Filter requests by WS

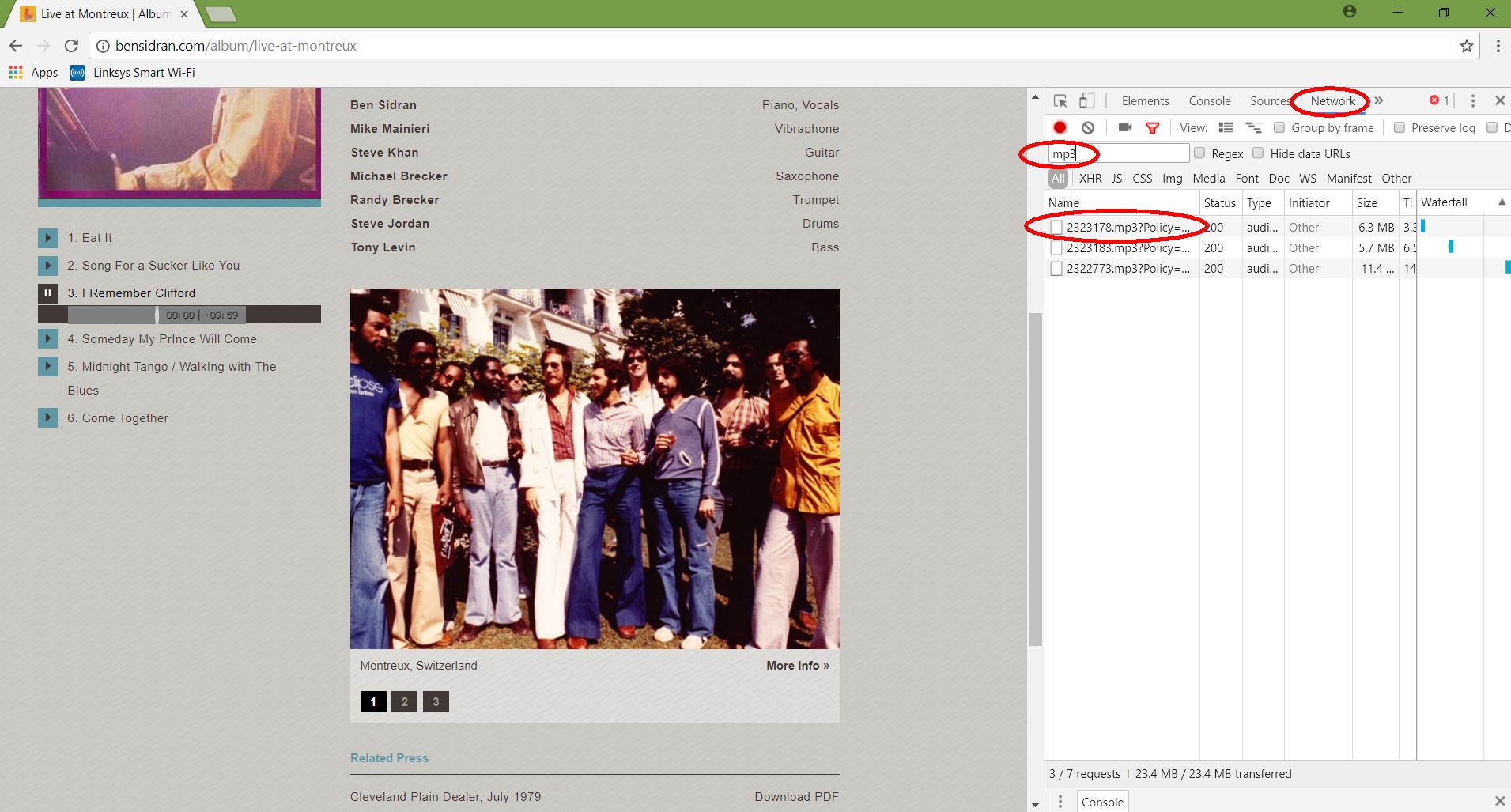[x=1308, y=179]
